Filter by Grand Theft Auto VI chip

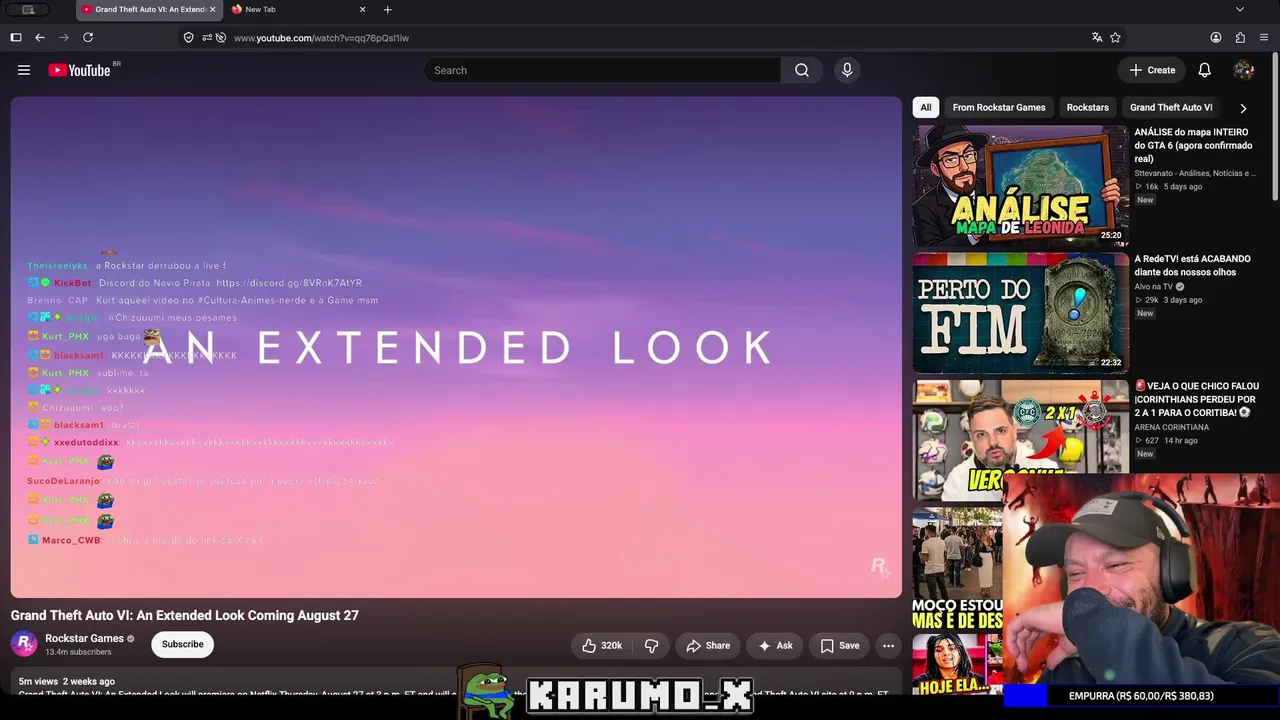1171,108
